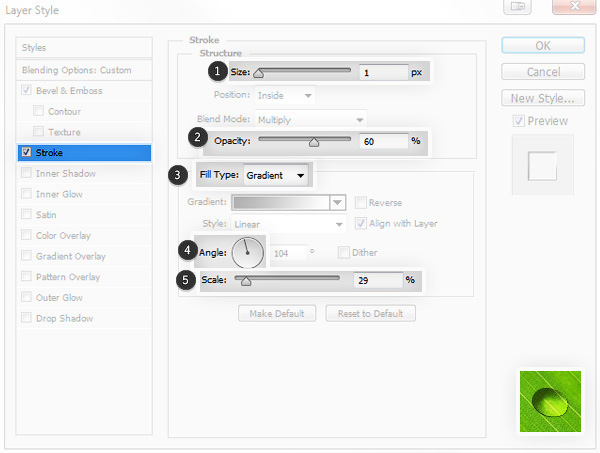This screenshot has width=600, height=453.
Task: Click Reset to Default button
Action: coord(370,313)
